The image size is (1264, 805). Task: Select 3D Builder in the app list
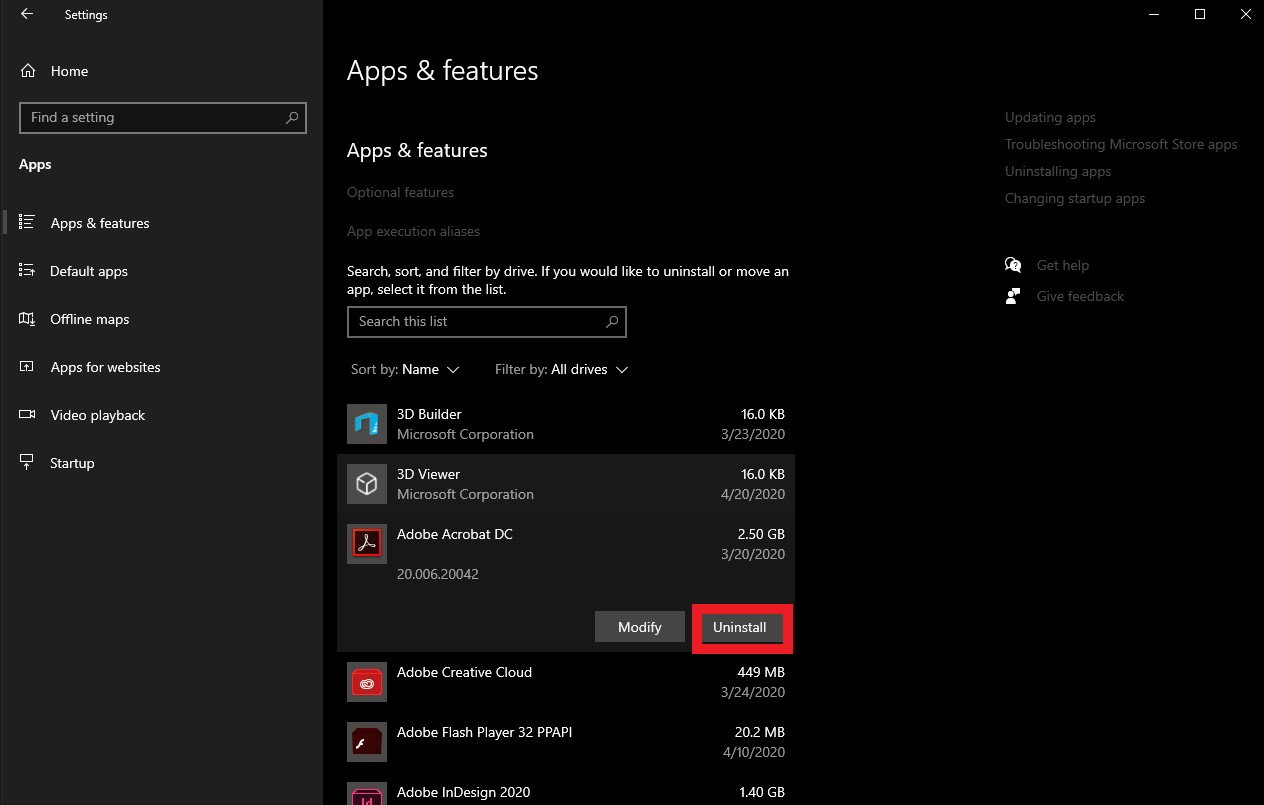[566, 424]
